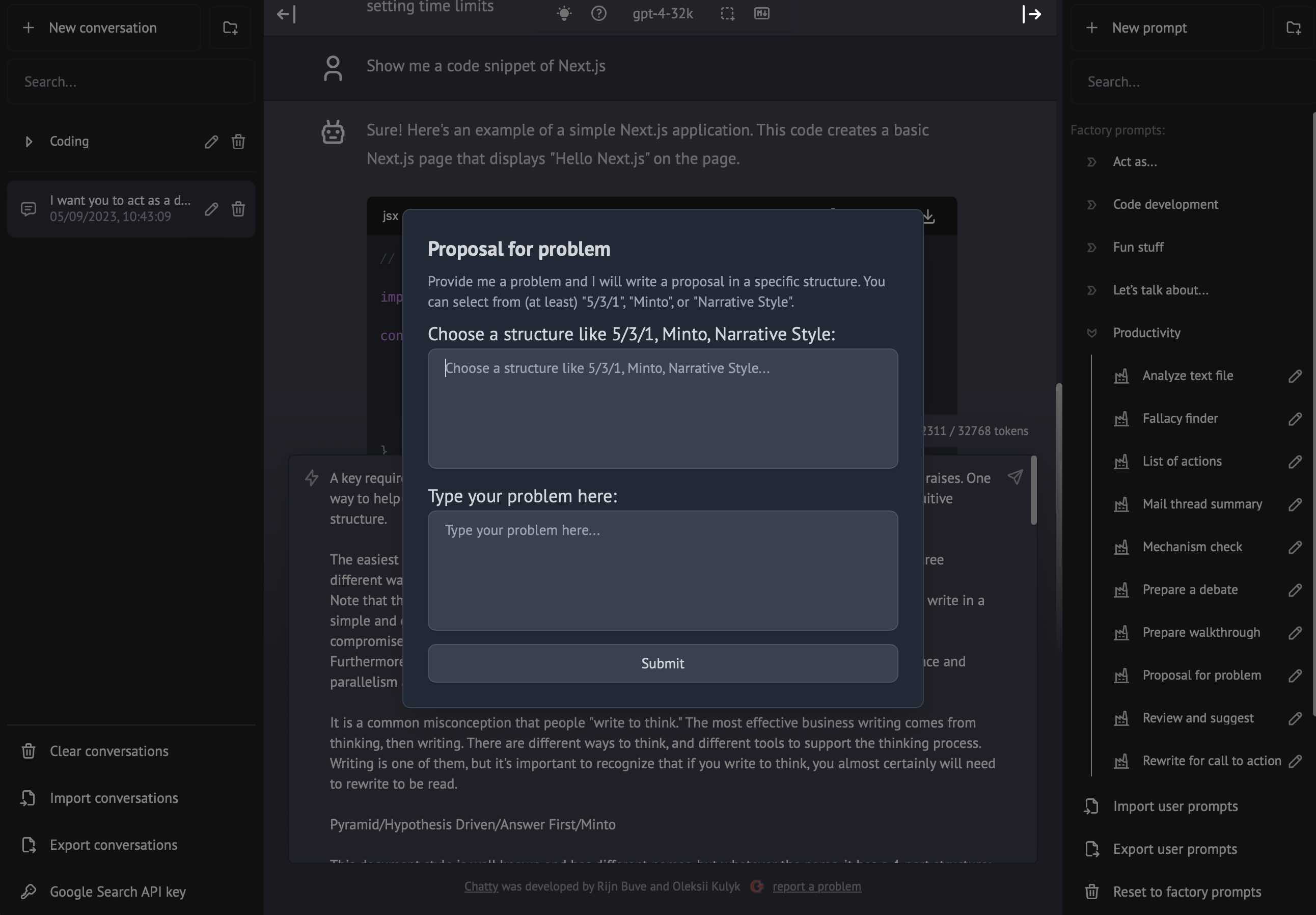Collapse the Productivity prompt folder

tap(1092, 333)
